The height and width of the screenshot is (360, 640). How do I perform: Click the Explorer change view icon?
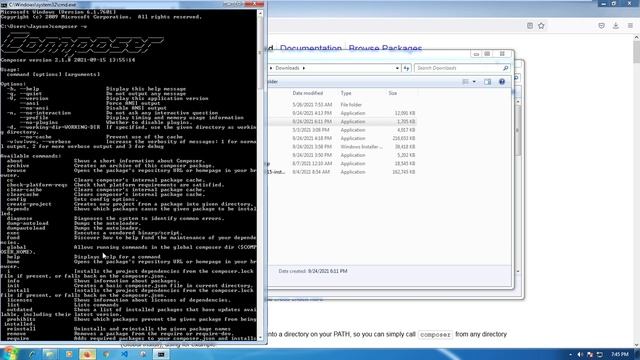click(465, 82)
